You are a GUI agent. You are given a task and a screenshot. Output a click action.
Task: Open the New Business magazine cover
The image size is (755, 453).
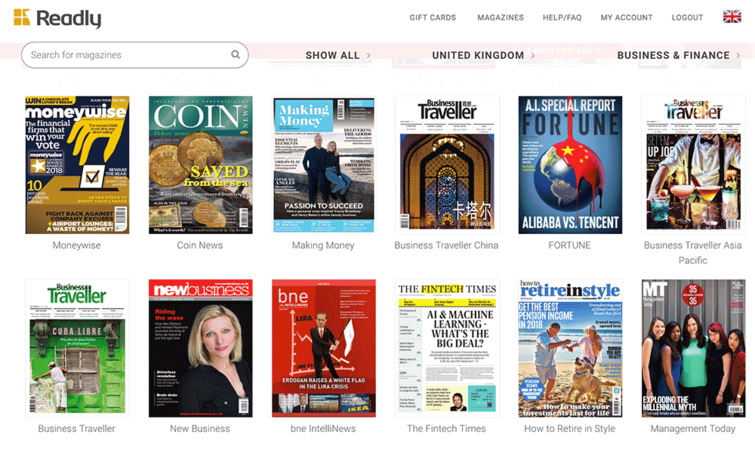click(200, 348)
